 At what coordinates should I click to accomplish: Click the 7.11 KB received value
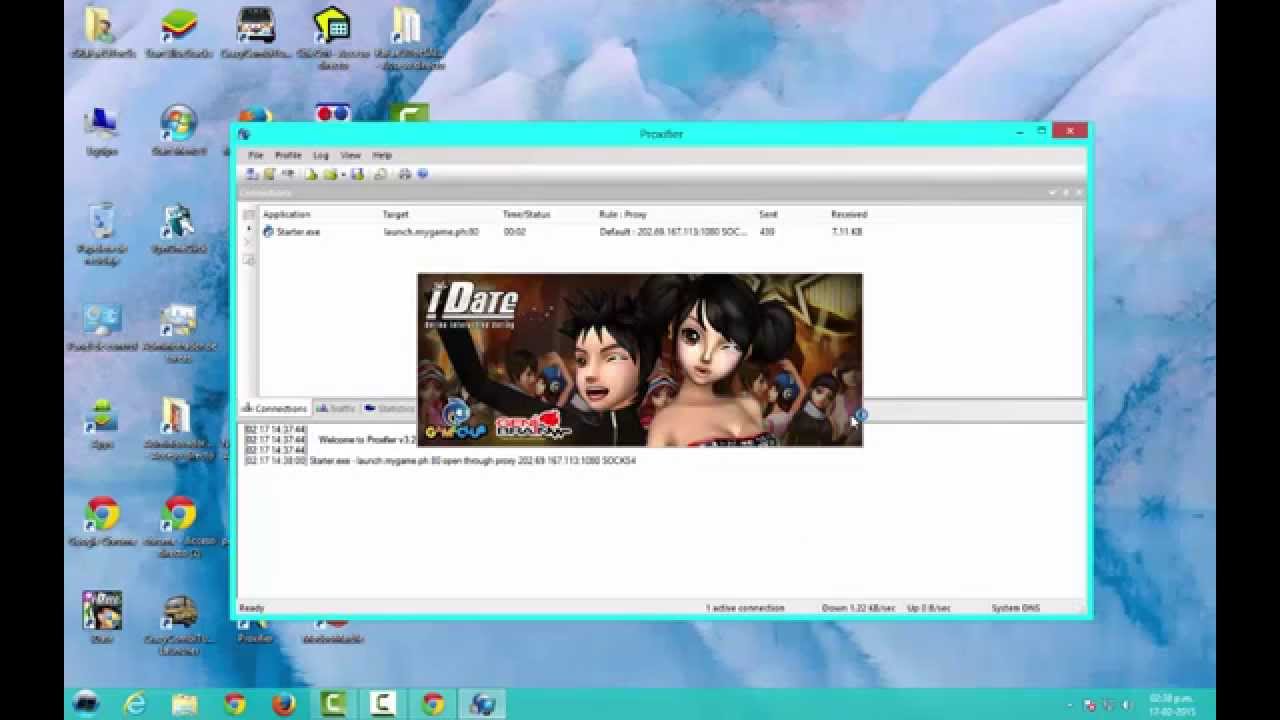846,232
